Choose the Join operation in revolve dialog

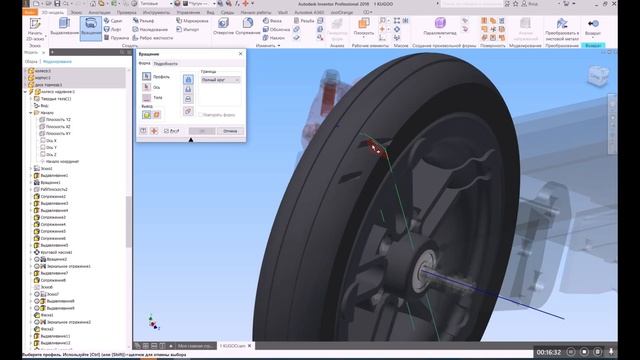click(188, 79)
